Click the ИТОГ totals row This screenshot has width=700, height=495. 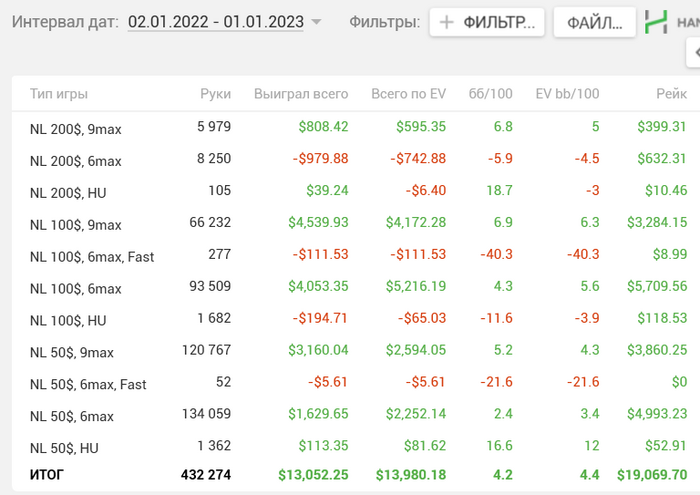[x=356, y=475]
